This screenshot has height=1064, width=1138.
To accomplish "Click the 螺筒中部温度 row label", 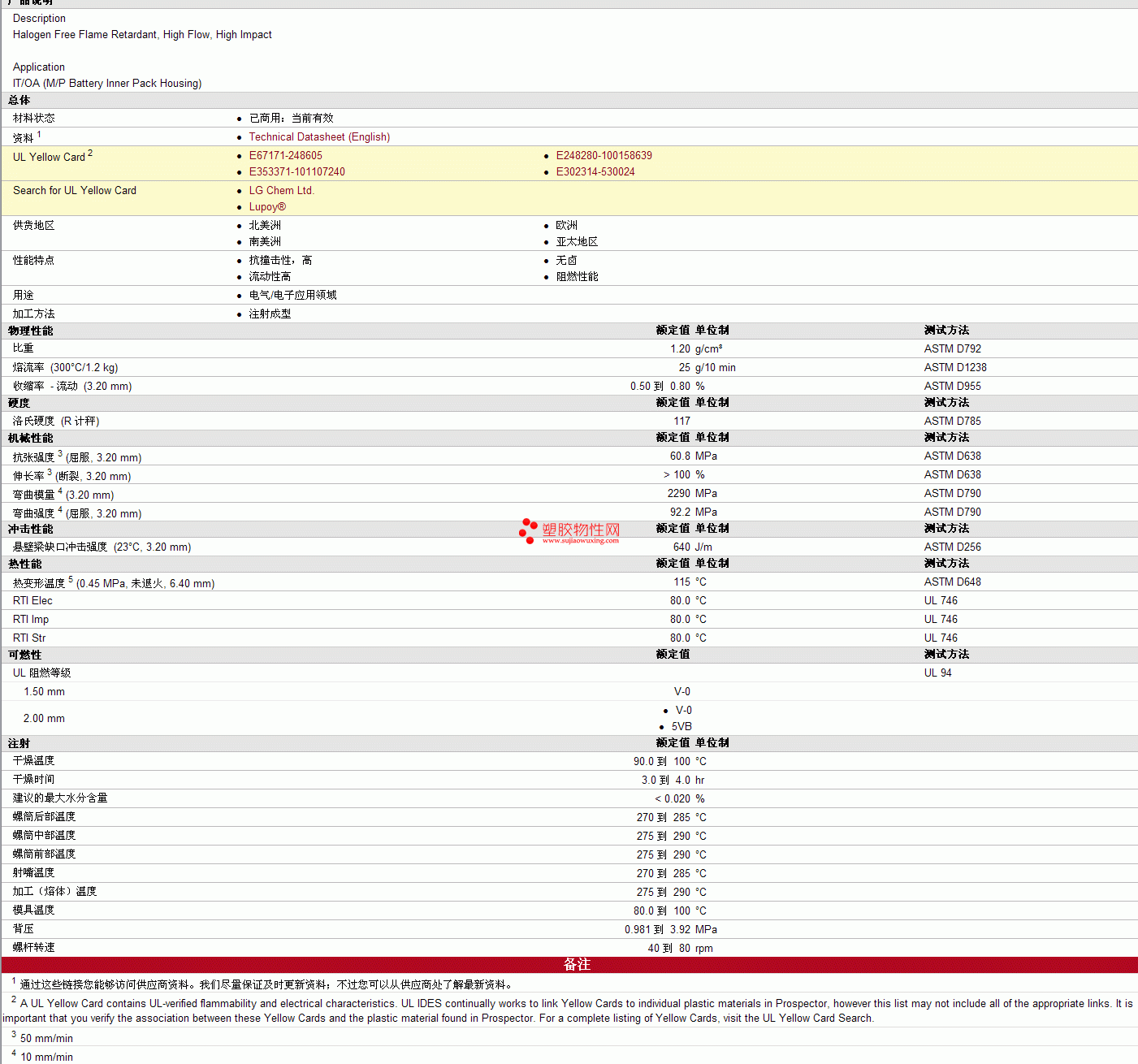I will 44,836.
